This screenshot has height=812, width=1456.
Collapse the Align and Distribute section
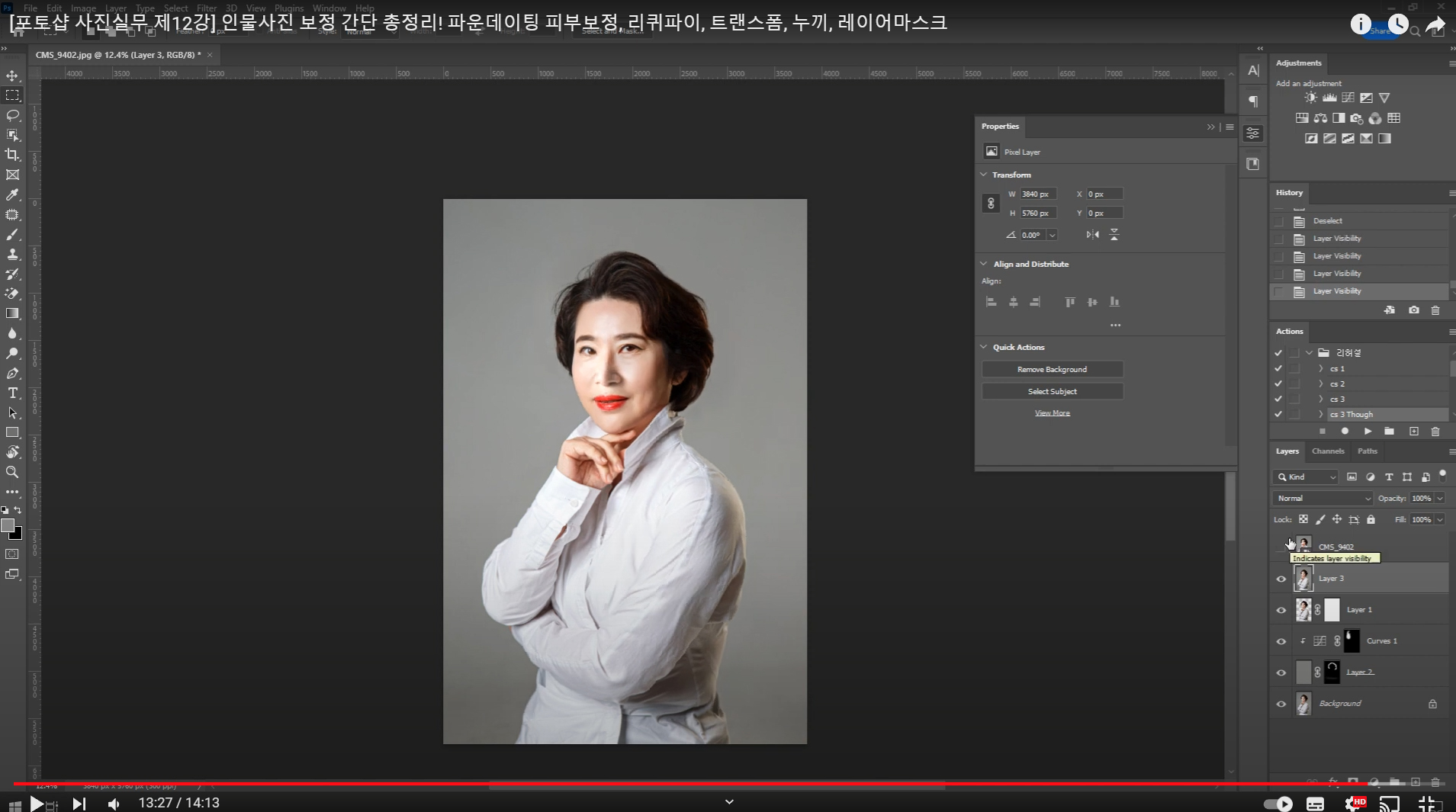click(984, 264)
